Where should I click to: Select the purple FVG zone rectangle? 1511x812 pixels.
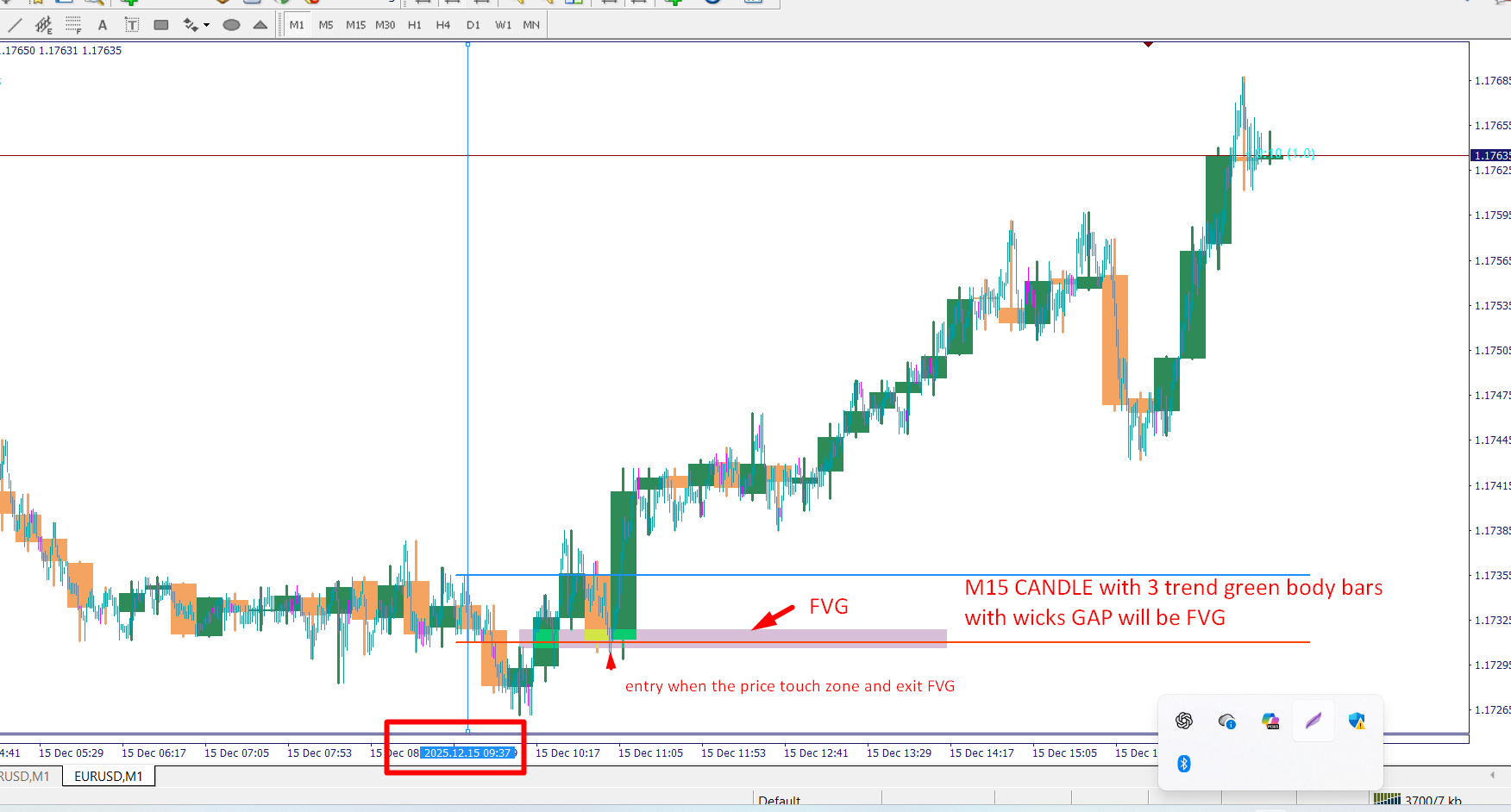click(733, 638)
